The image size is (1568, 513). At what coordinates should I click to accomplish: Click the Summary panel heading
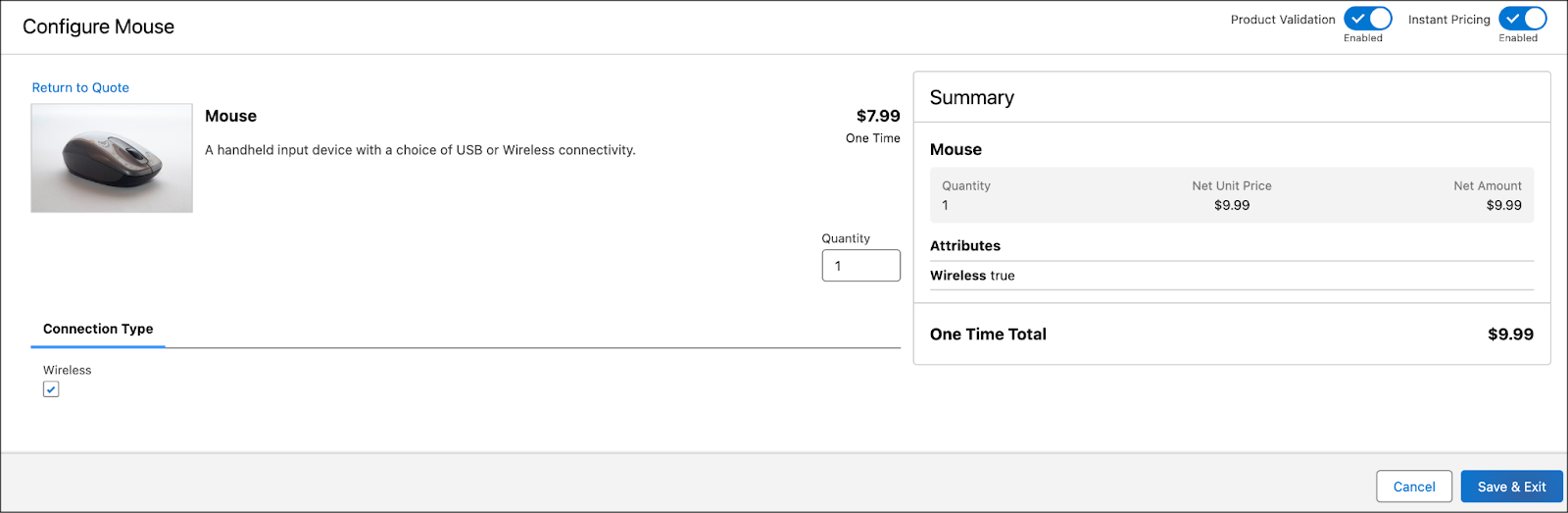(x=971, y=97)
